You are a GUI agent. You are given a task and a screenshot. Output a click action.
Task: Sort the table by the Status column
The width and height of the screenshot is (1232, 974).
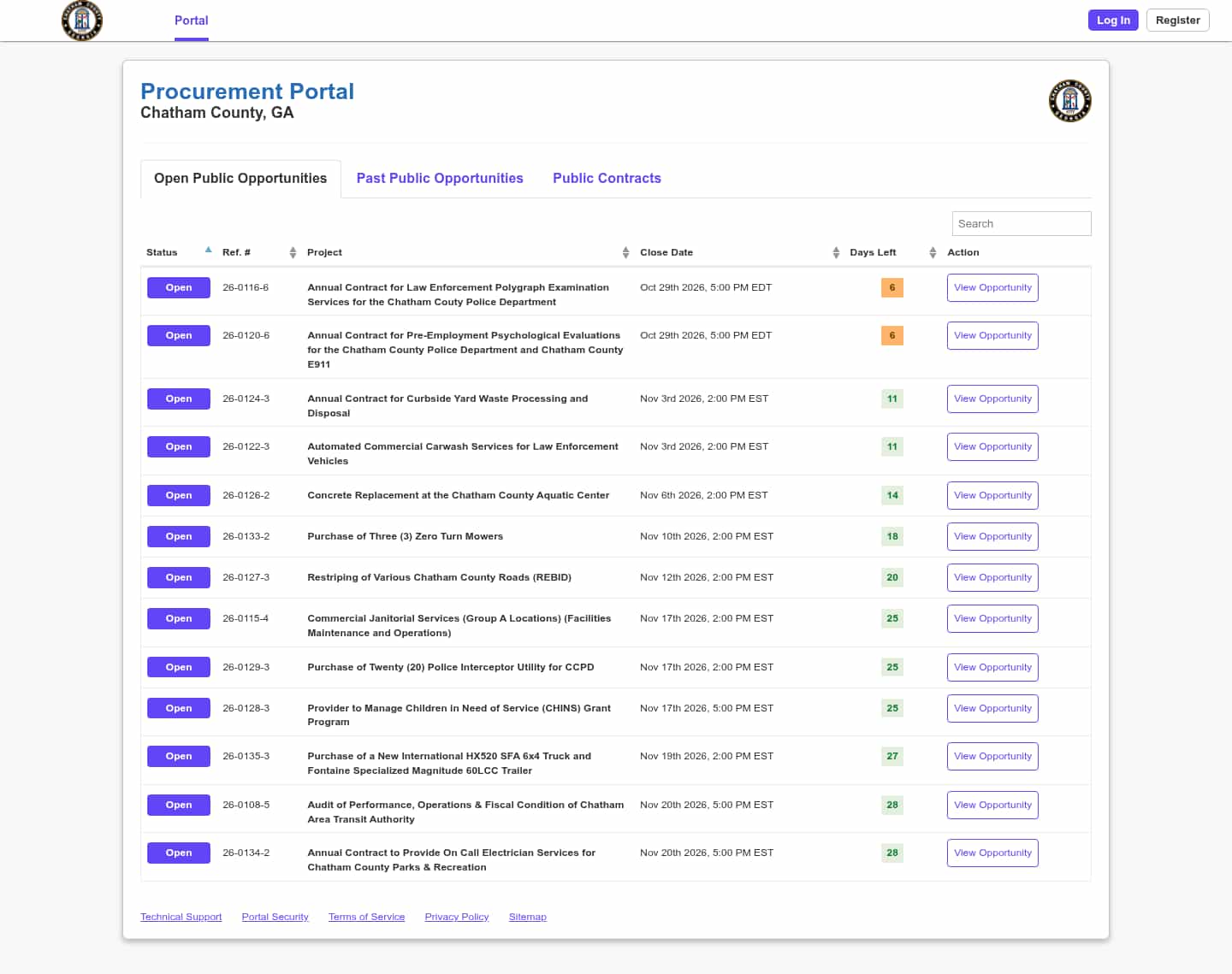click(x=179, y=252)
